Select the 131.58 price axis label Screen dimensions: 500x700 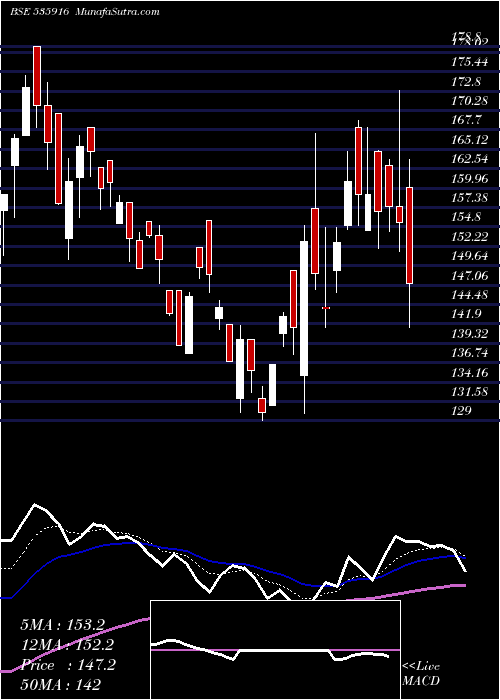[x=469, y=392]
